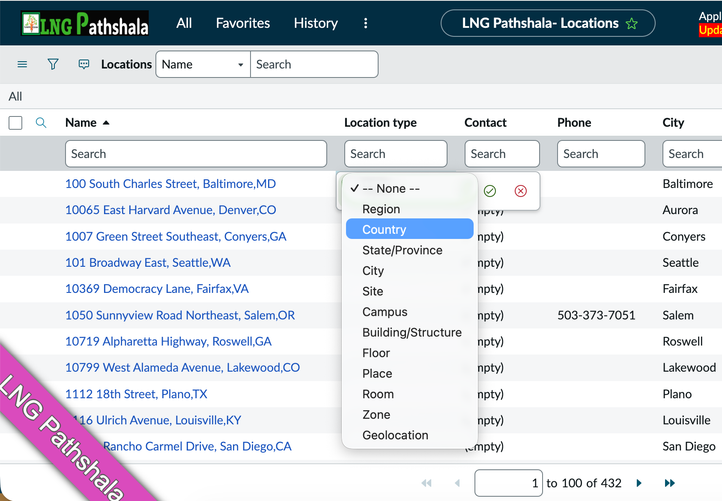The width and height of the screenshot is (722, 501).
Task: Open the Favorites menu
Action: coord(243,23)
